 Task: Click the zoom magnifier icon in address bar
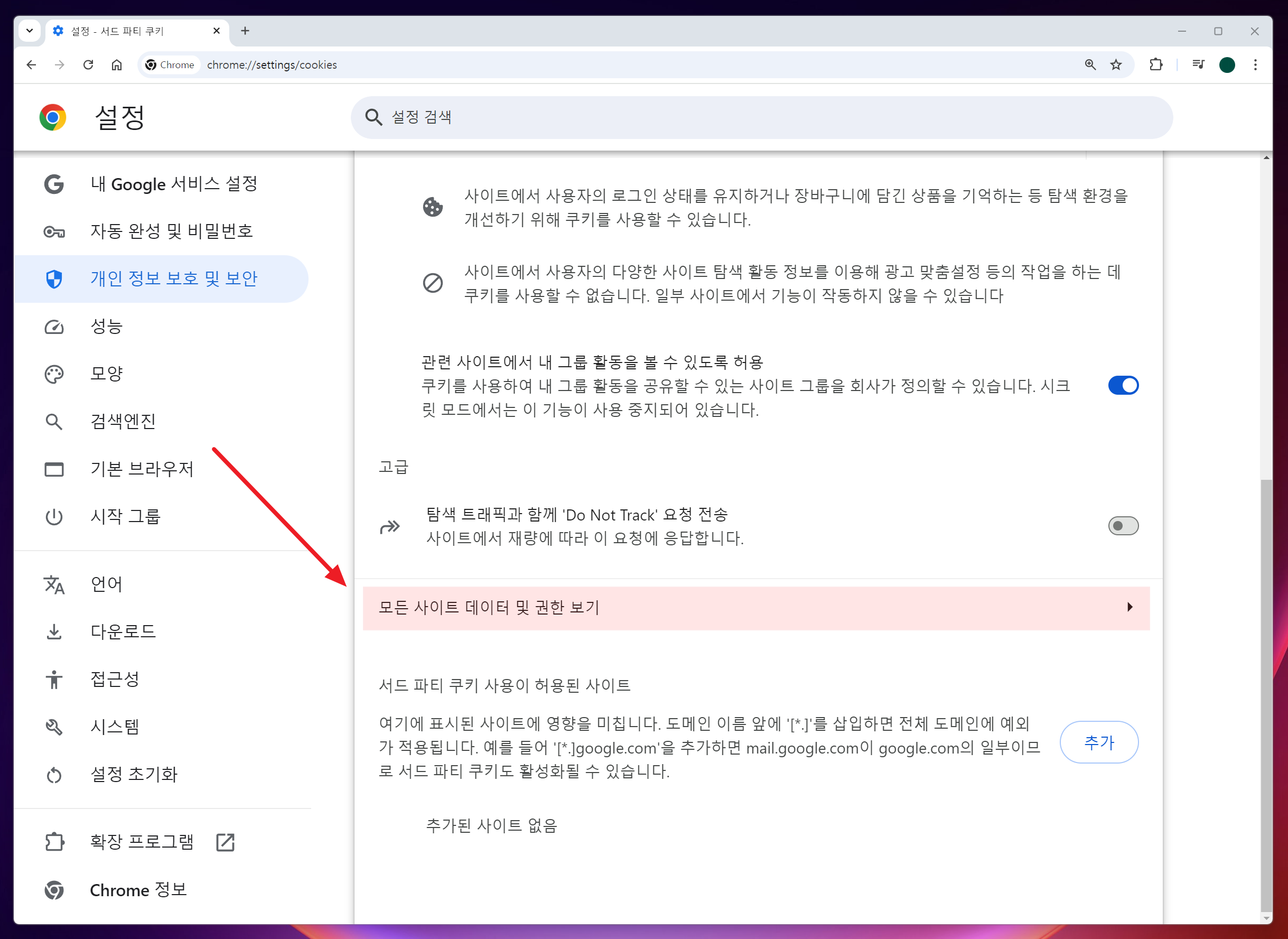click(x=1090, y=65)
